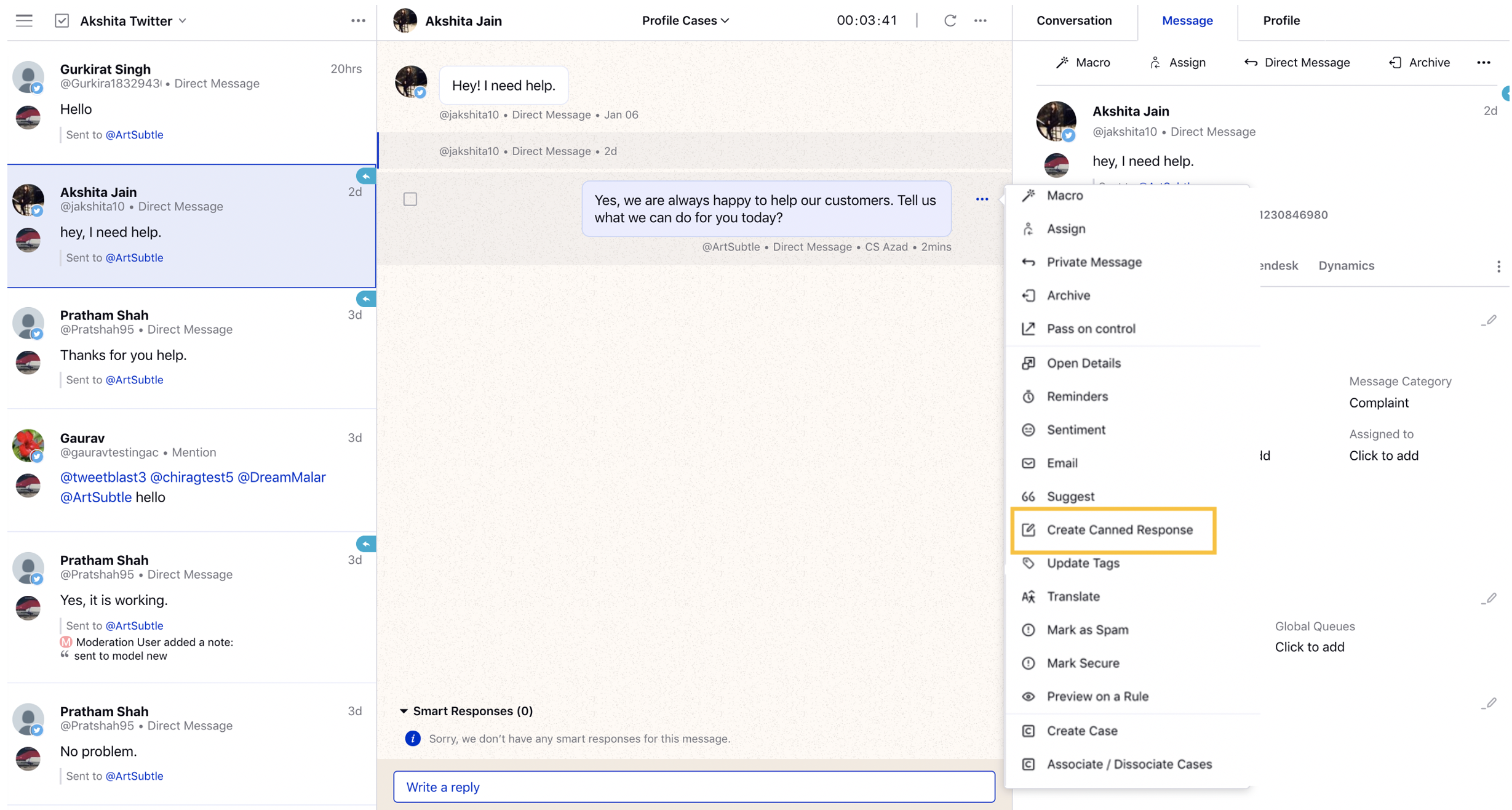Switch to the Profile tab
The height and width of the screenshot is (810, 1512).
coord(1281,20)
